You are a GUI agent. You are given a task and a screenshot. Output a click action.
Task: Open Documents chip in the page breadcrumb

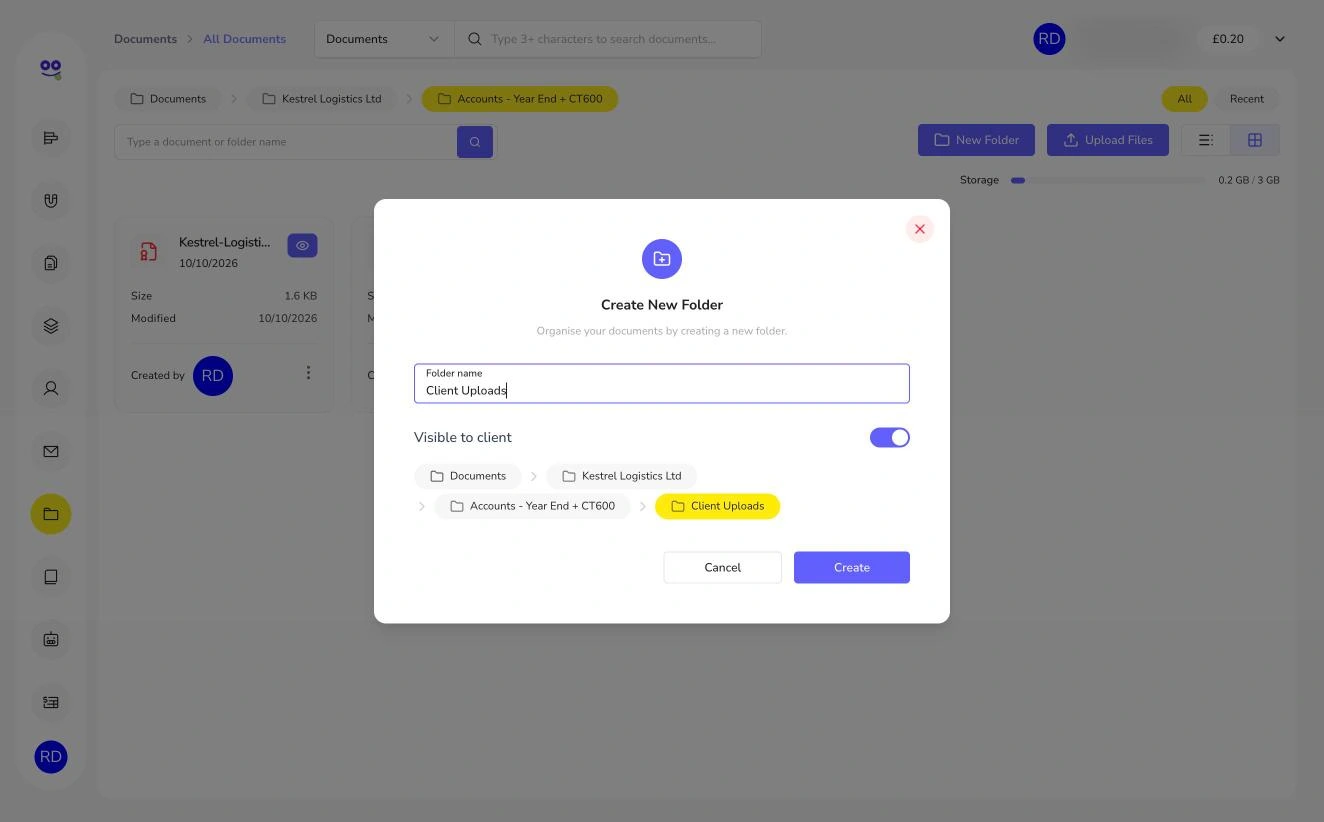click(168, 99)
